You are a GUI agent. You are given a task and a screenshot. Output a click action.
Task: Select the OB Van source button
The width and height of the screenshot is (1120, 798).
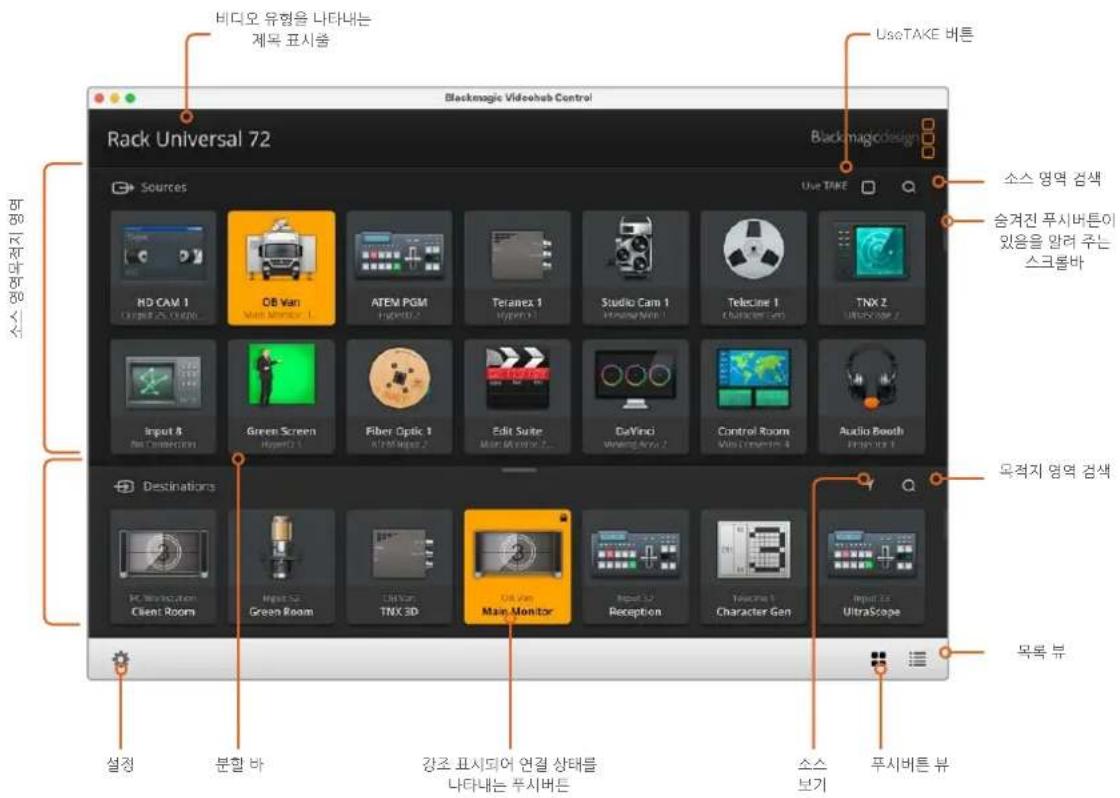point(281,268)
